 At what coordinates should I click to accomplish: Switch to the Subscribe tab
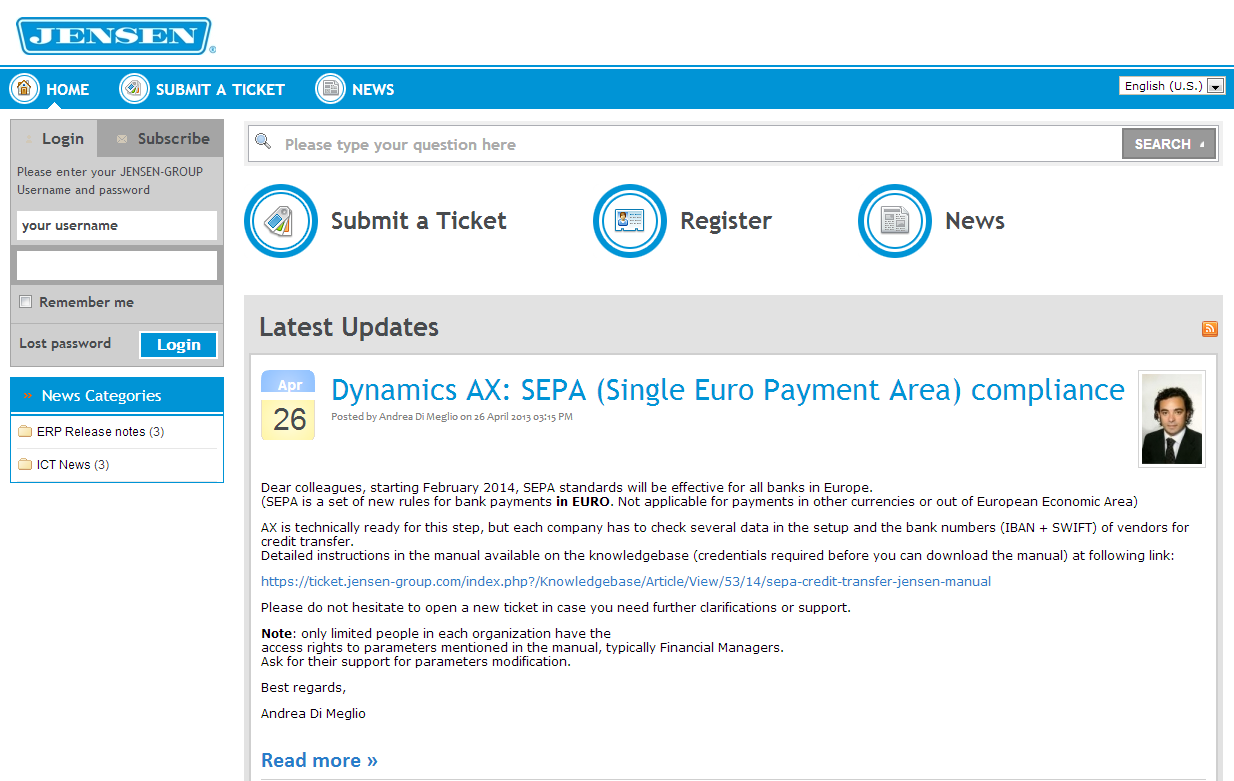pyautogui.click(x=161, y=139)
